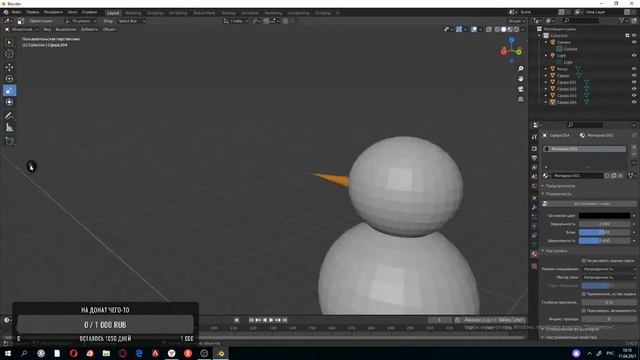Screen dimensions: 640x360
Task: Open the Object Data properties tab
Action: [x=534, y=244]
